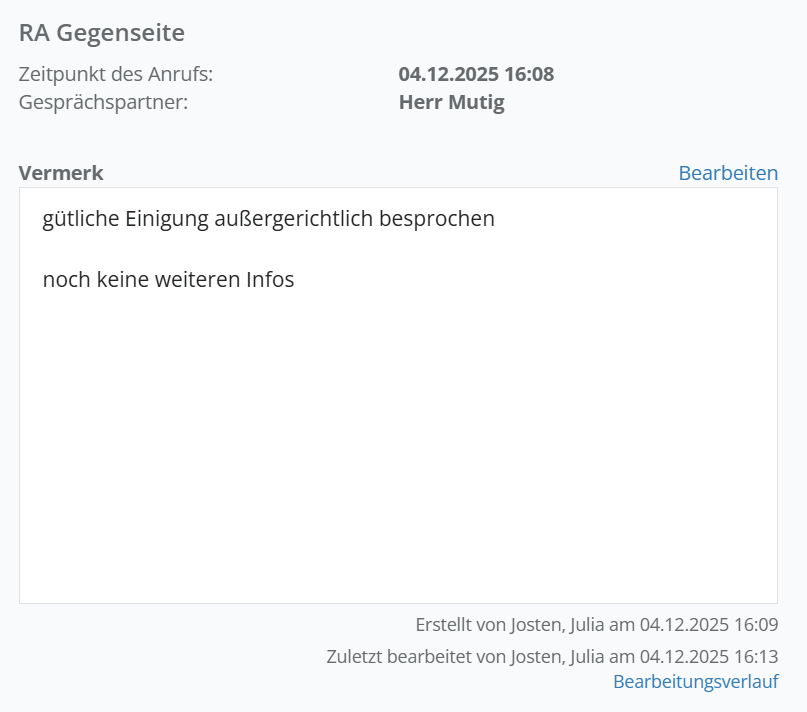Image resolution: width=807 pixels, height=712 pixels.
Task: Place cursor on the word besprochen
Action: point(437,219)
